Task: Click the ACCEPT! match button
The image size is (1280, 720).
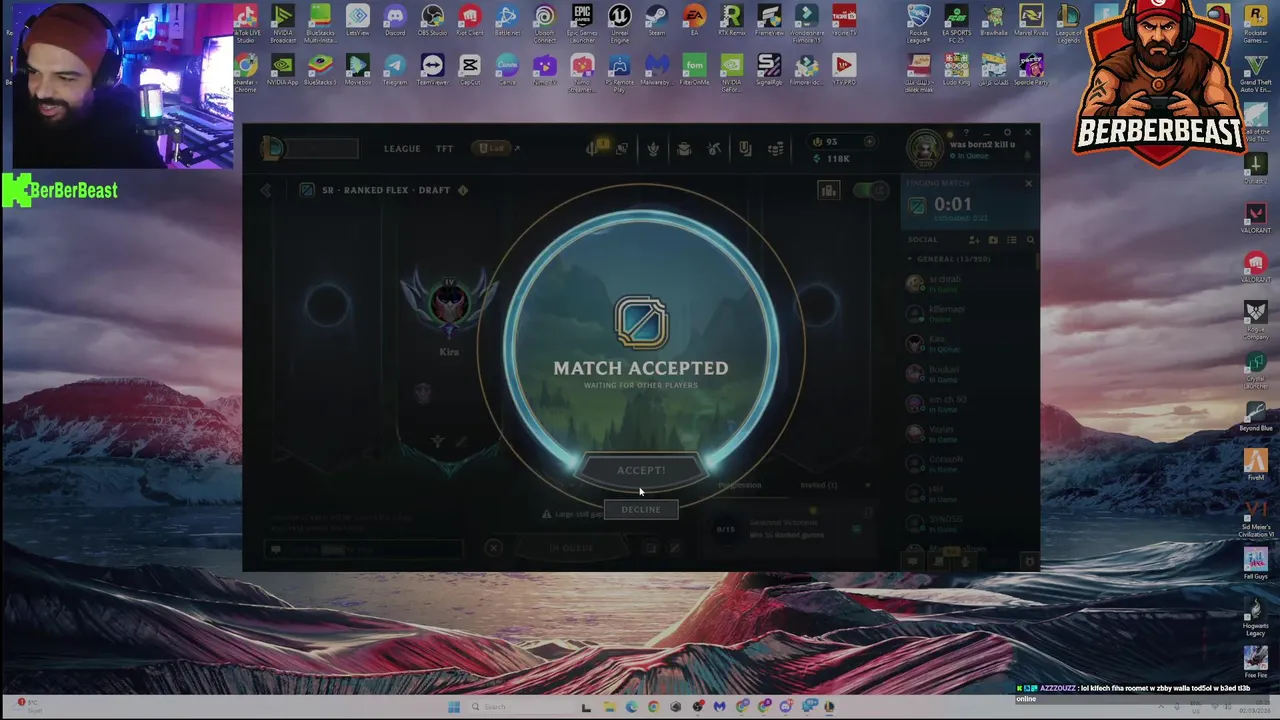Action: (641, 471)
